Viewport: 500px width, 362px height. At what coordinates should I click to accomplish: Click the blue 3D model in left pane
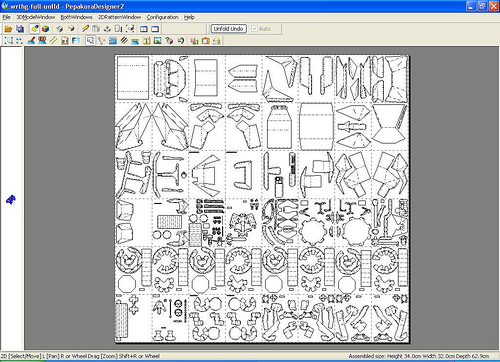tap(11, 200)
